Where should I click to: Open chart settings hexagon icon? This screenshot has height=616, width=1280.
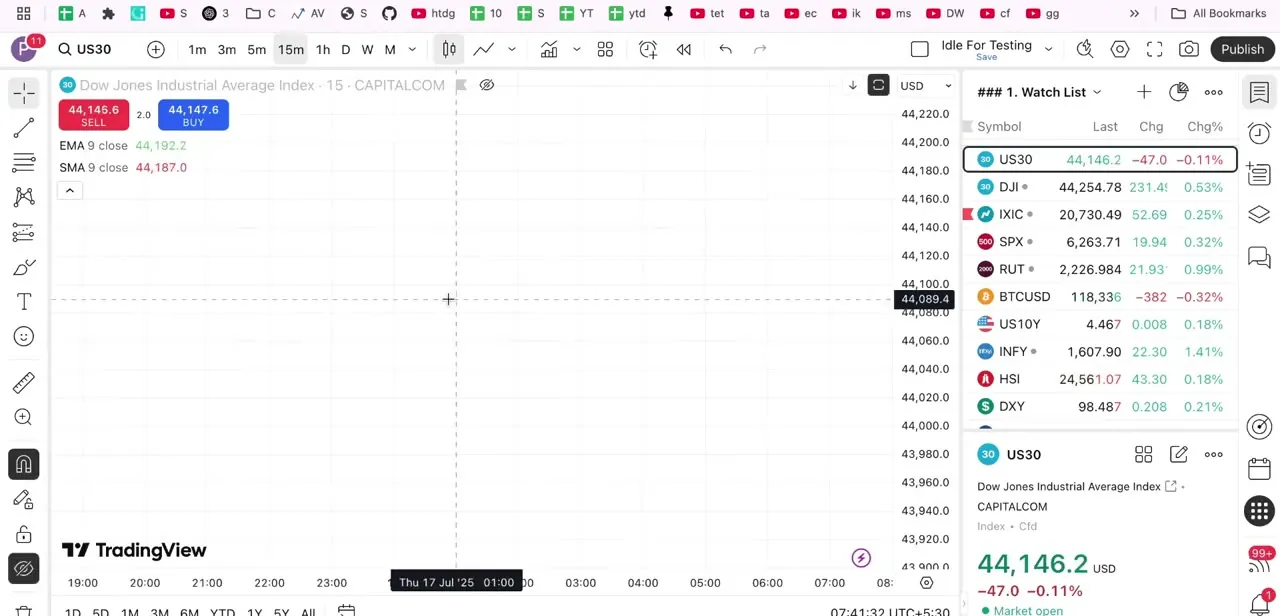coord(1120,49)
